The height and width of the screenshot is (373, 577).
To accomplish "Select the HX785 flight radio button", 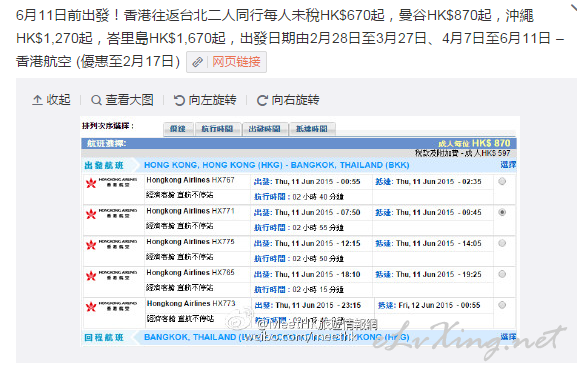I will (502, 274).
